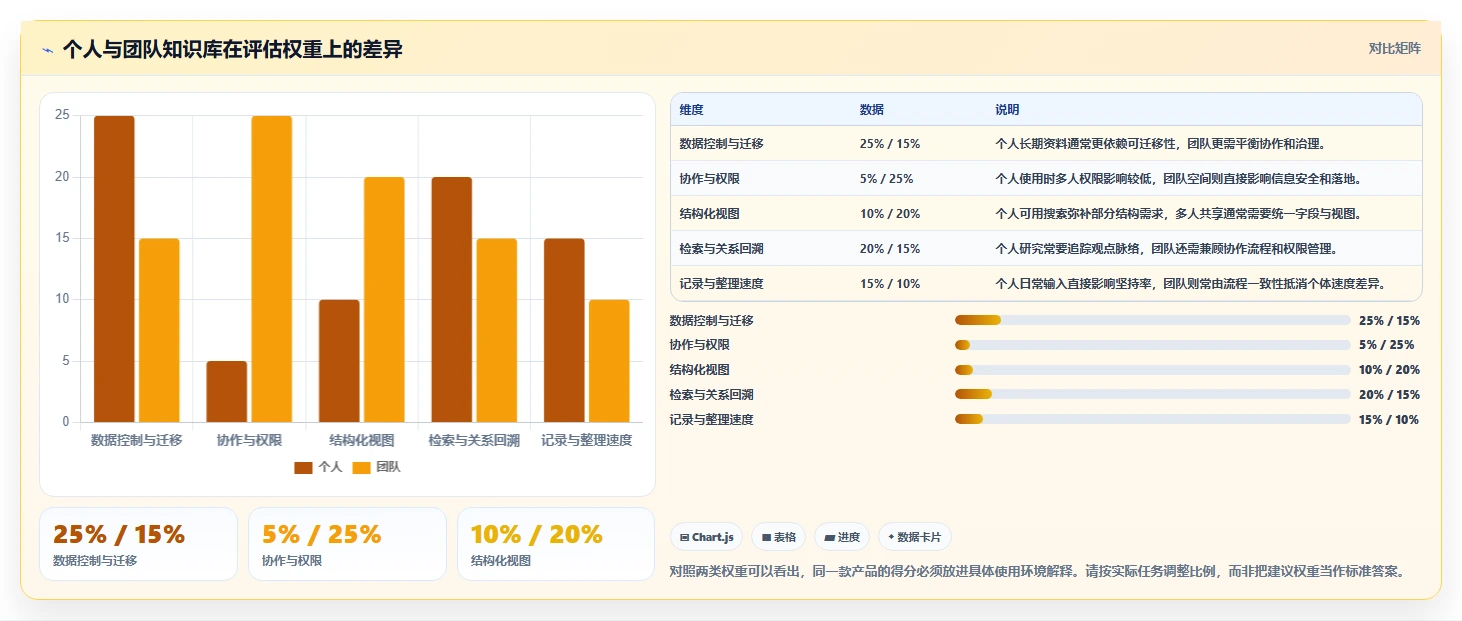Click the 5% / 25% table cell
The height and width of the screenshot is (621, 1462).
(886, 179)
